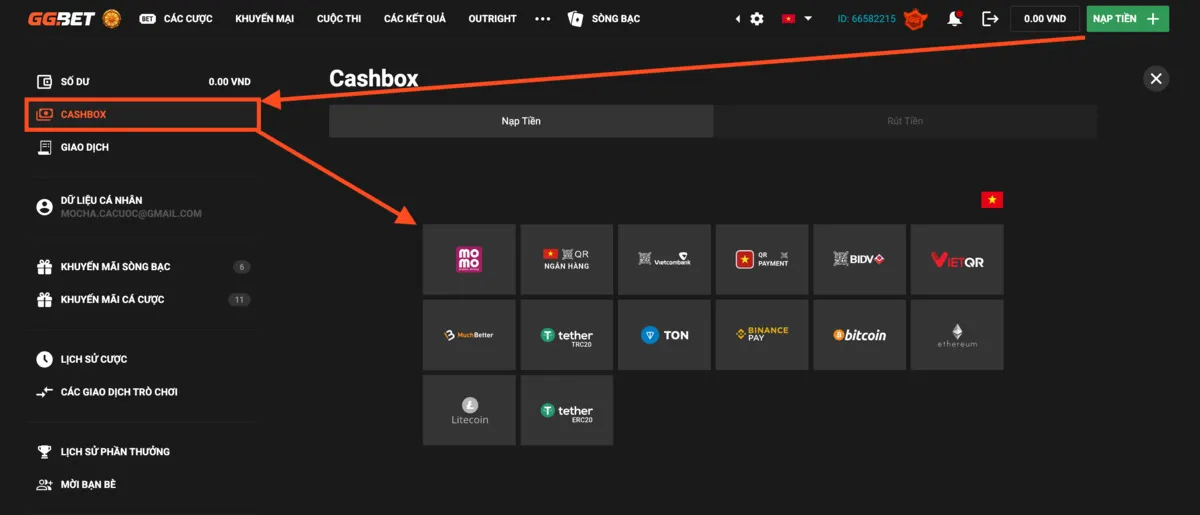Click the GGBET logo
1200x515 pixels.
(x=62, y=19)
